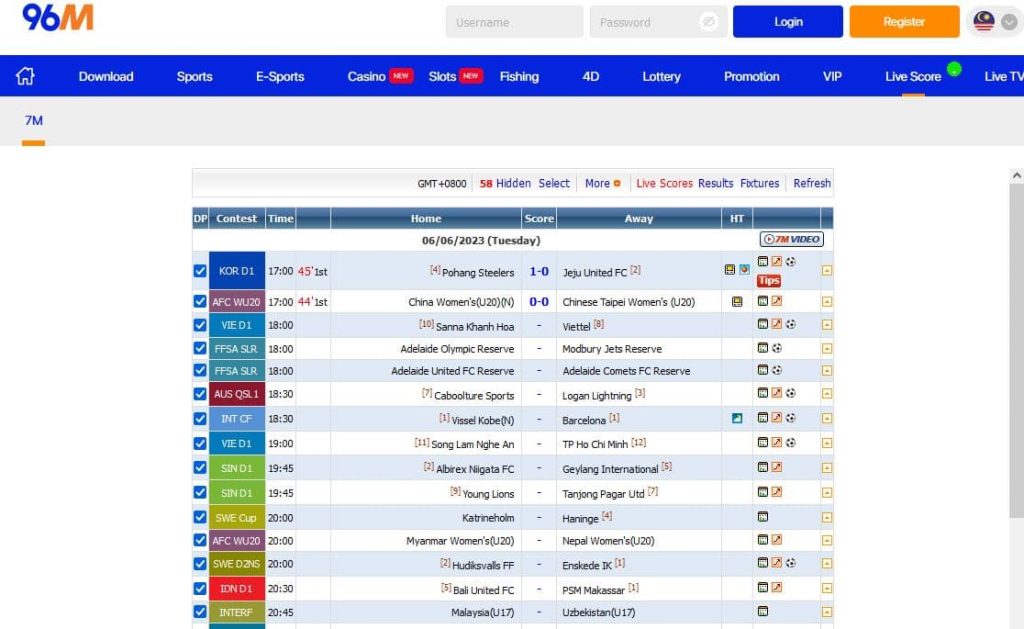Uncheck the AFC WU20 China Women's checkbox
Viewport: 1024px width, 629px height.
[200, 301]
